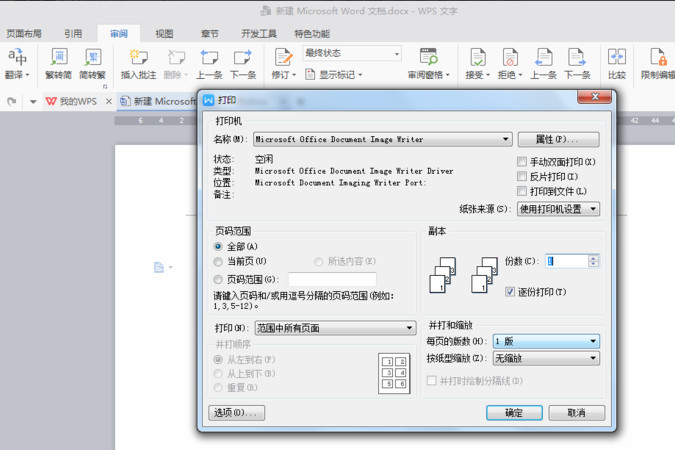Expand the 翻译 dropdown arrow
This screenshot has height=450, width=675.
tap(28, 75)
